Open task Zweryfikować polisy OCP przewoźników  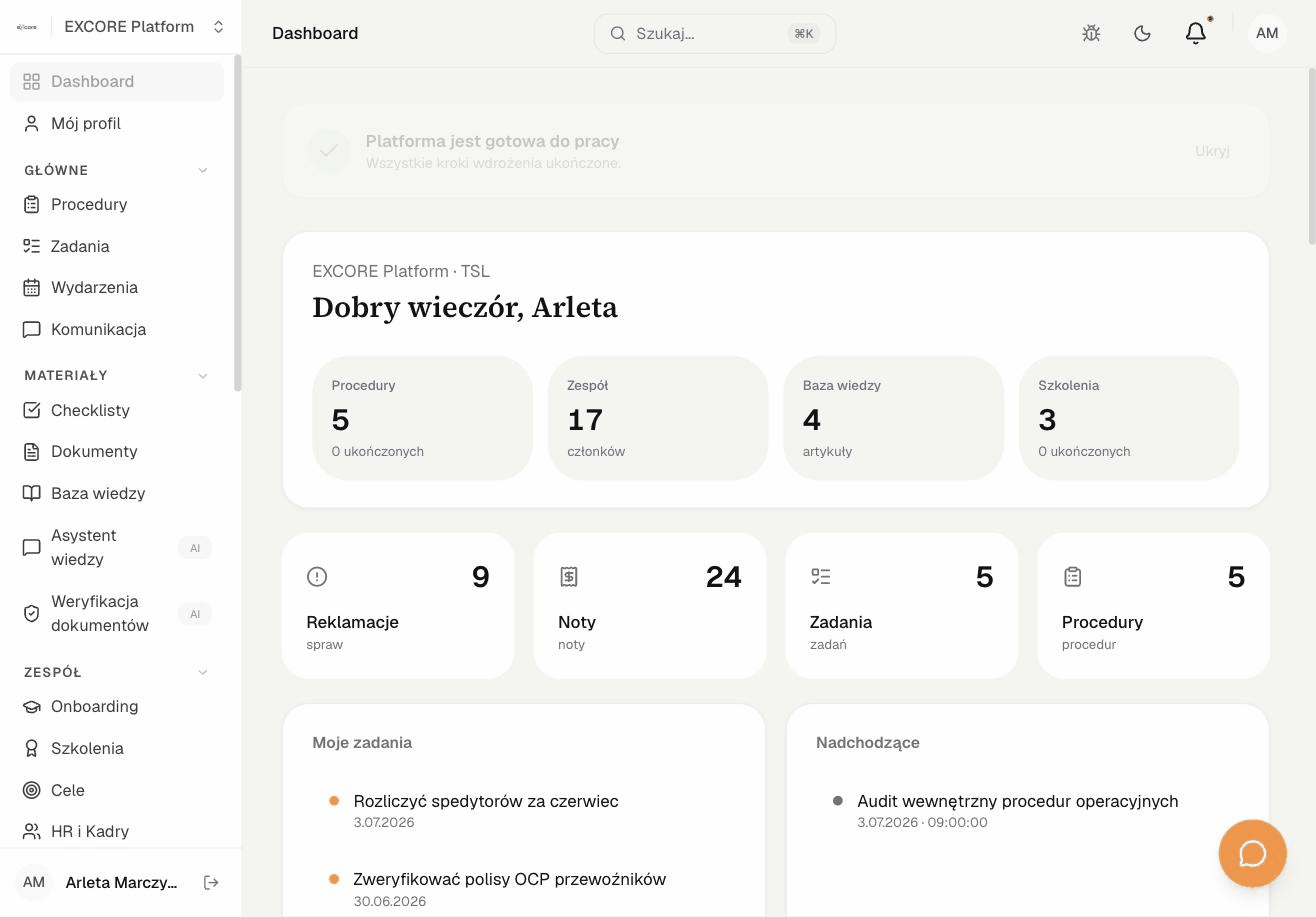click(510, 879)
